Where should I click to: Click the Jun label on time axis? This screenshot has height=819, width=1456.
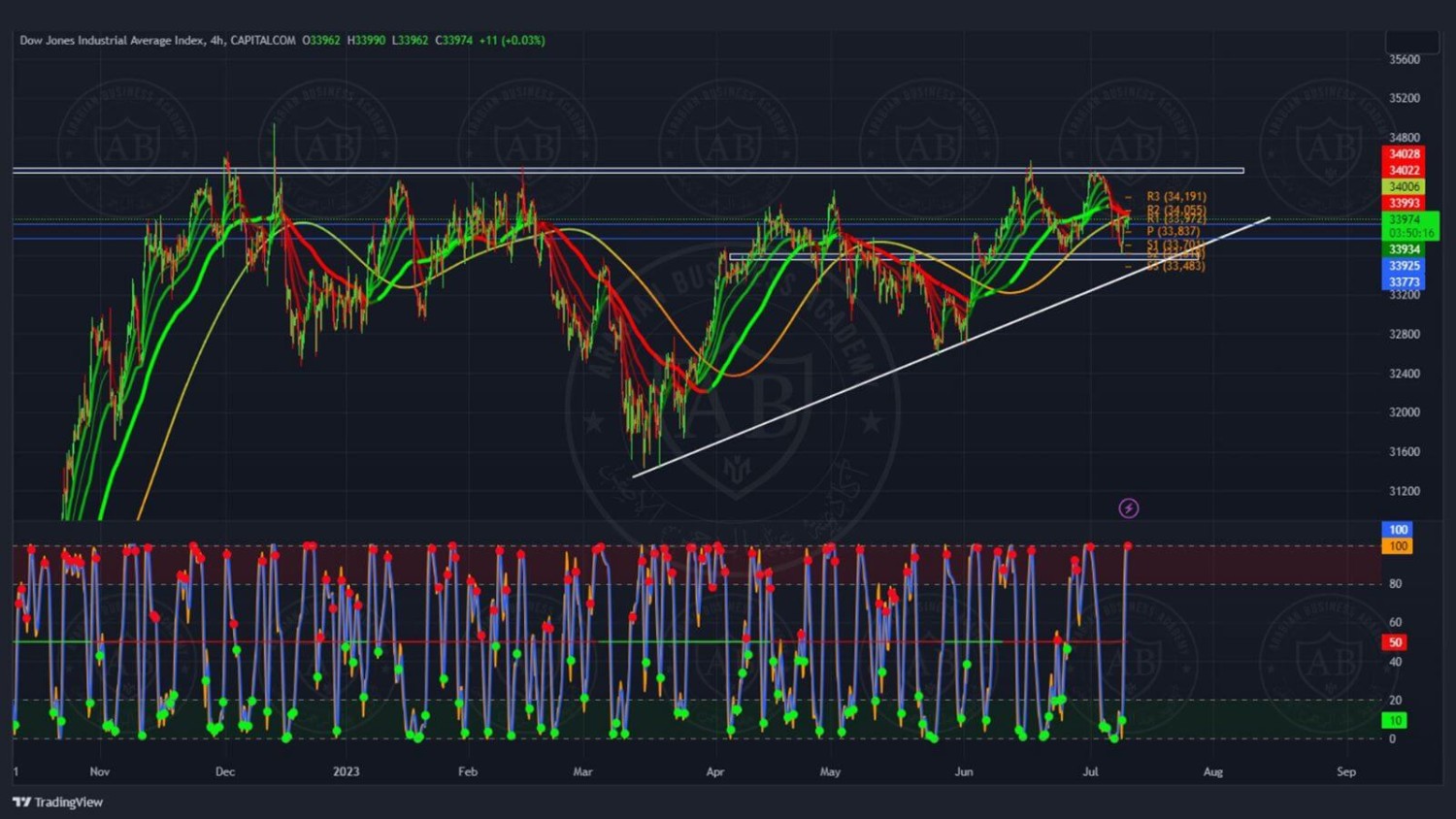pyautogui.click(x=963, y=771)
